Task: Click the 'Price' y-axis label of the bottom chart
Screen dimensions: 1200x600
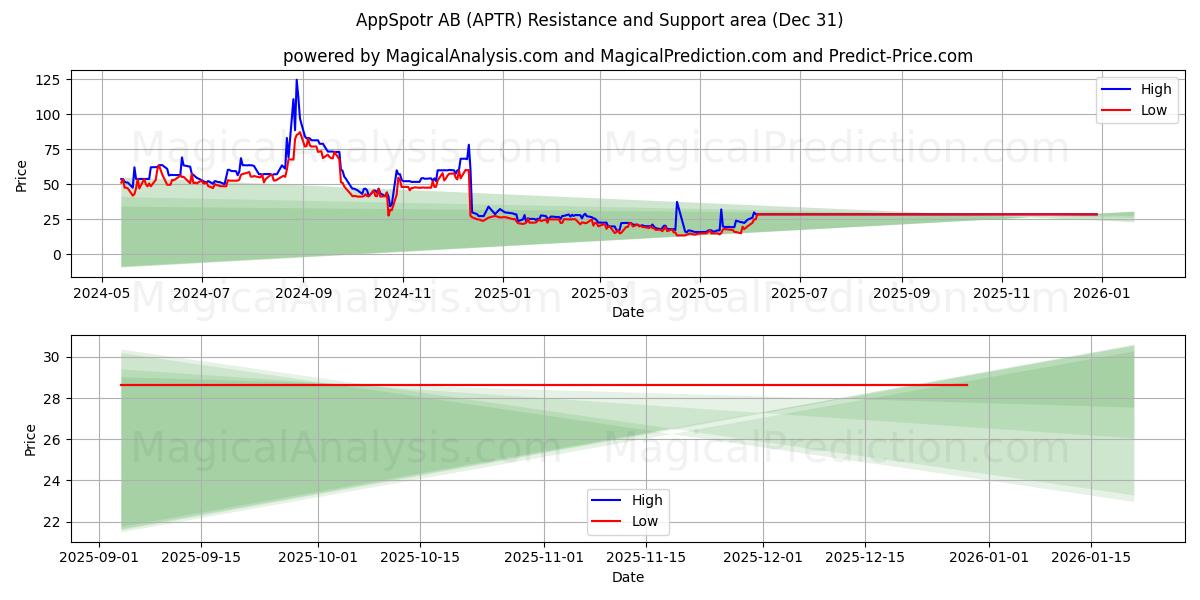Action: 31,440
